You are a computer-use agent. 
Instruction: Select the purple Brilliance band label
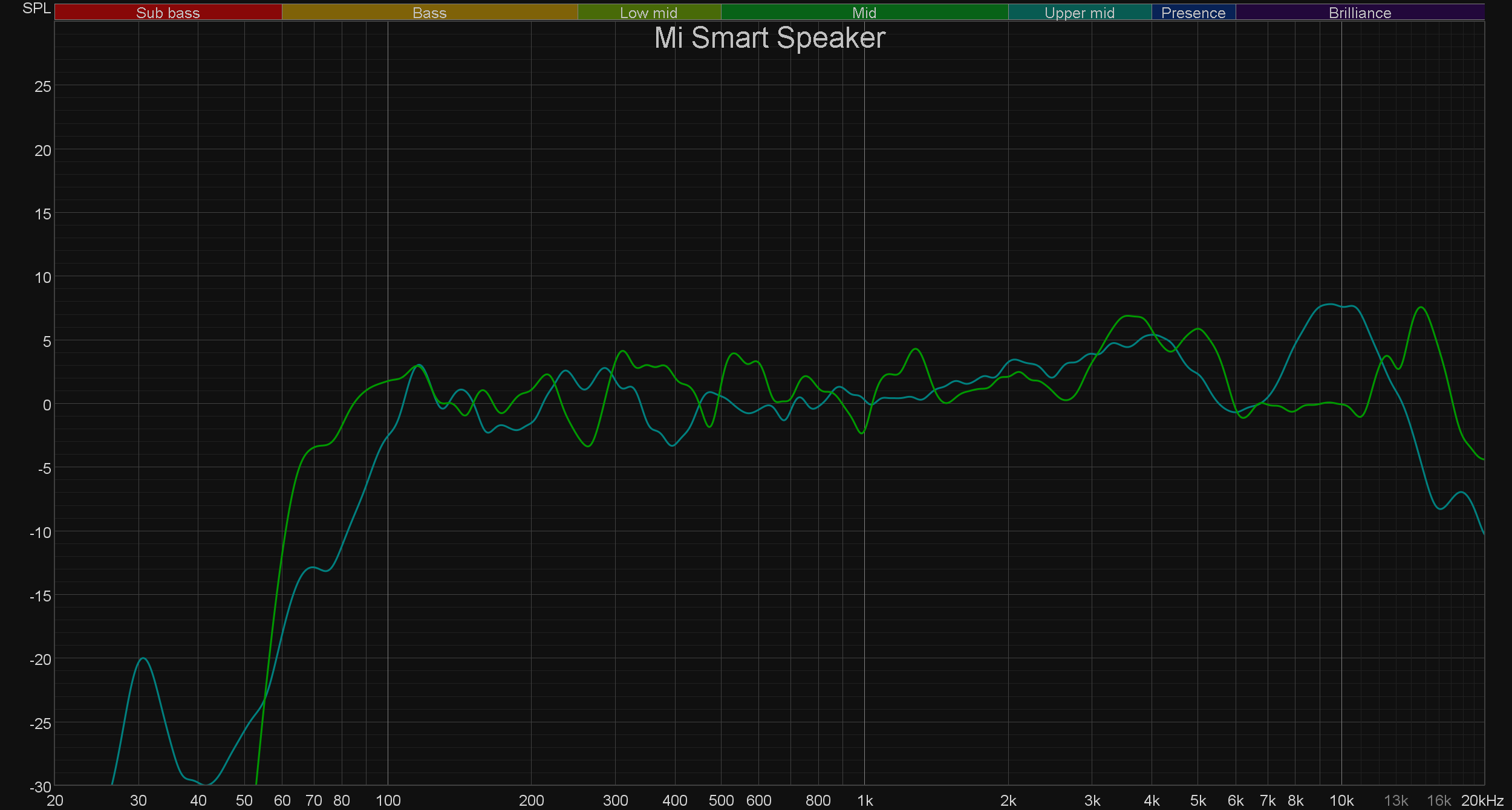click(x=1360, y=13)
